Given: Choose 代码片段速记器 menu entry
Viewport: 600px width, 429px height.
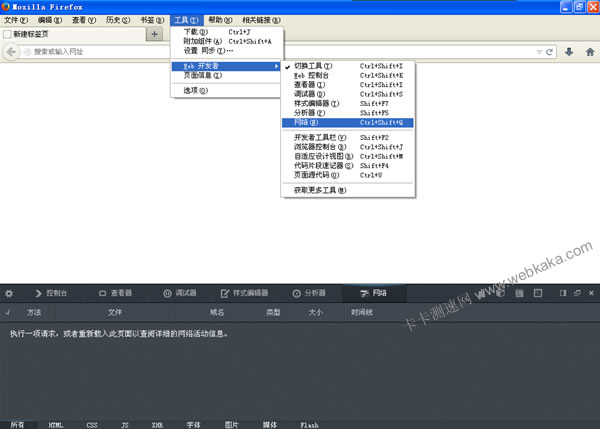Looking at the screenshot, I should 347,166.
